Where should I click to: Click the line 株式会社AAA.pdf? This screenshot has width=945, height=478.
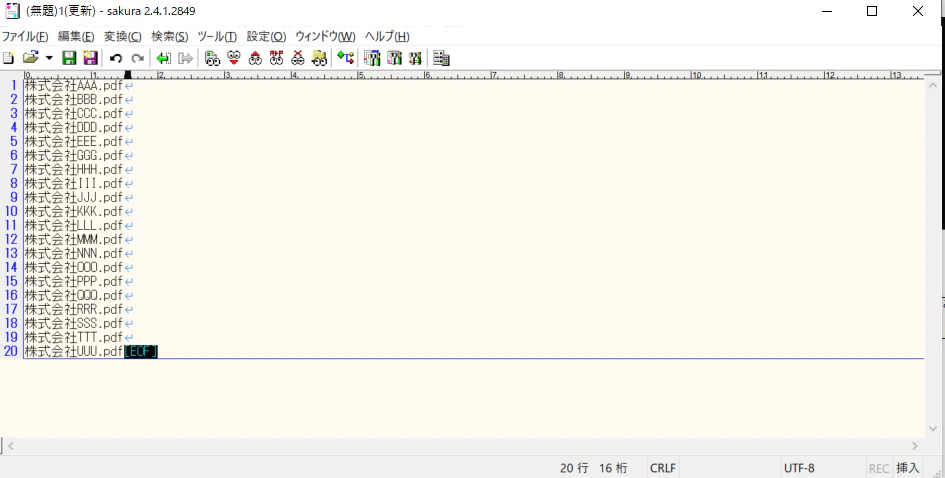coord(74,86)
